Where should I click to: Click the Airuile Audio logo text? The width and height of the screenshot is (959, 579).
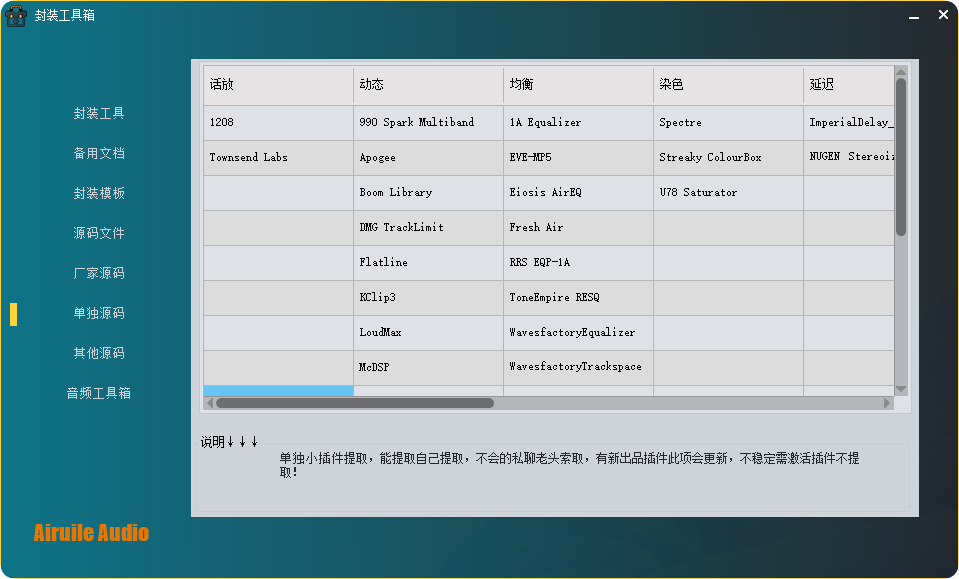[91, 533]
